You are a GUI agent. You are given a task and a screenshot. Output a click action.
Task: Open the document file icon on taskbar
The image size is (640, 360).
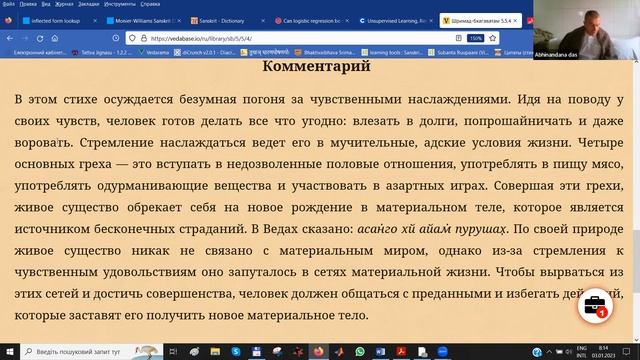422,351
